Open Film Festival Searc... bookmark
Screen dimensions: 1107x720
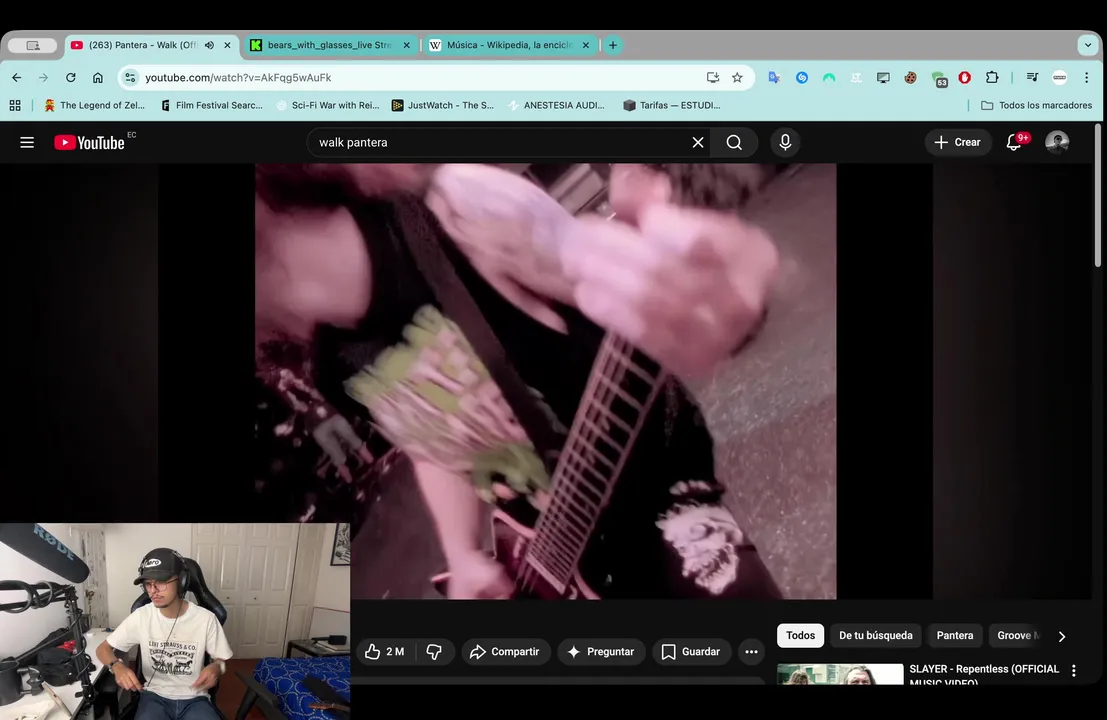coord(212,105)
